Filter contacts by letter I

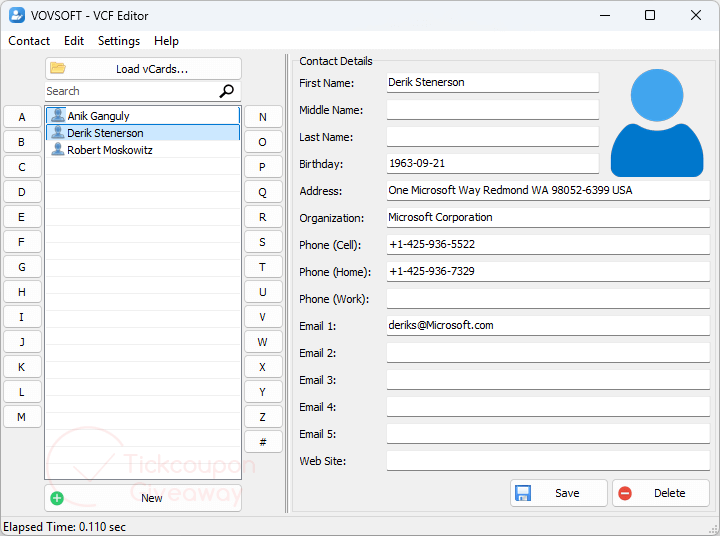(22, 317)
